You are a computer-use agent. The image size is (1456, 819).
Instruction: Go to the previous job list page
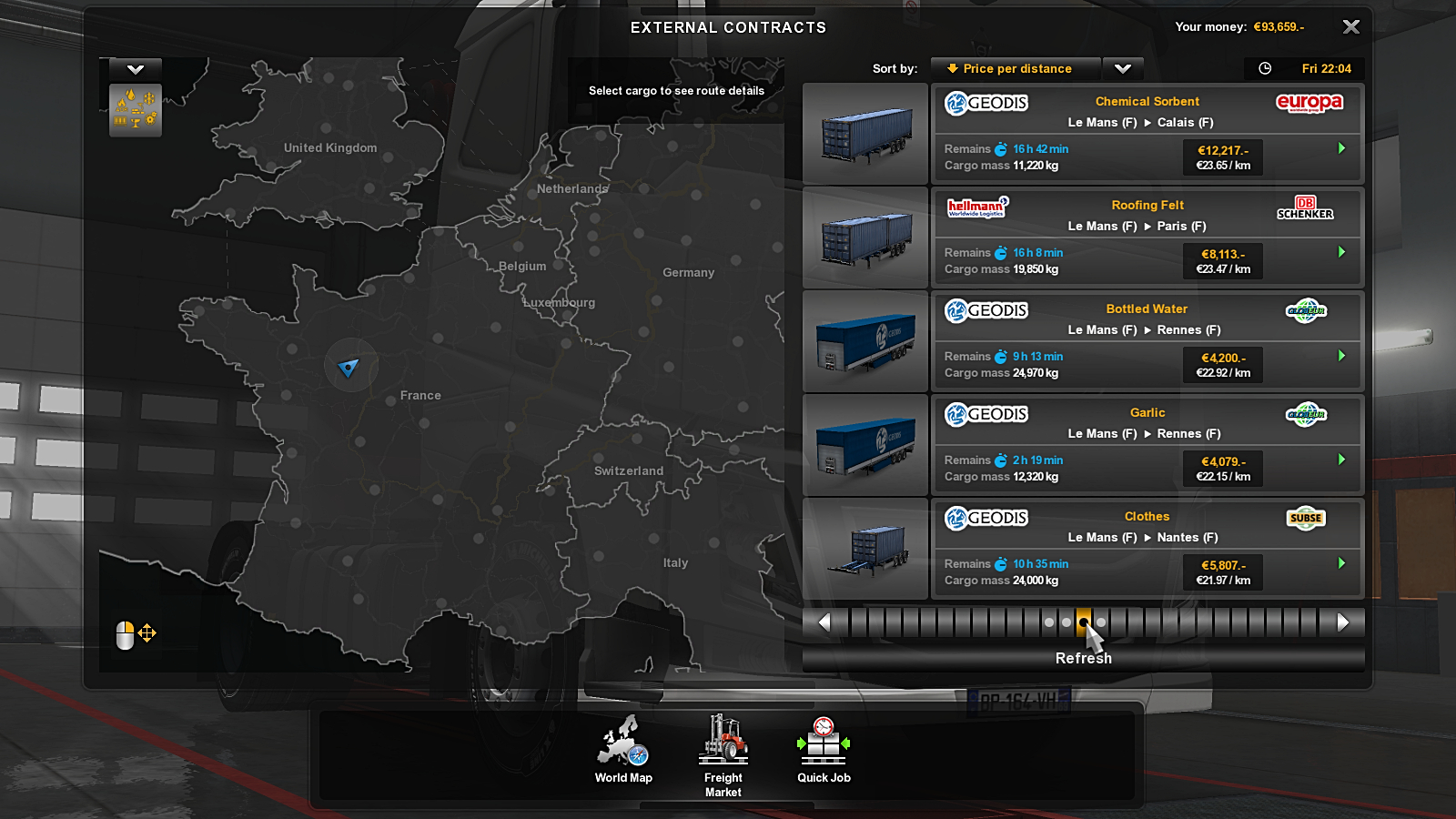tap(824, 622)
